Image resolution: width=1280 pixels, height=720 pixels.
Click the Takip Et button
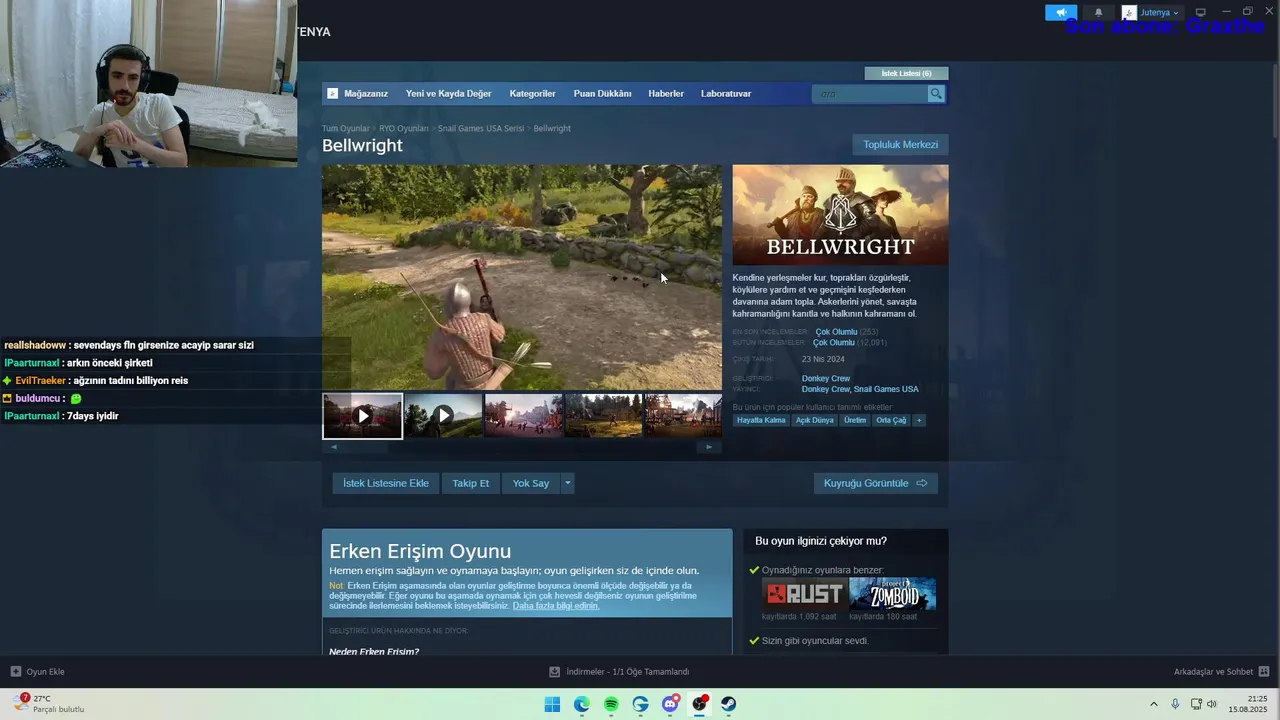pyautogui.click(x=471, y=483)
